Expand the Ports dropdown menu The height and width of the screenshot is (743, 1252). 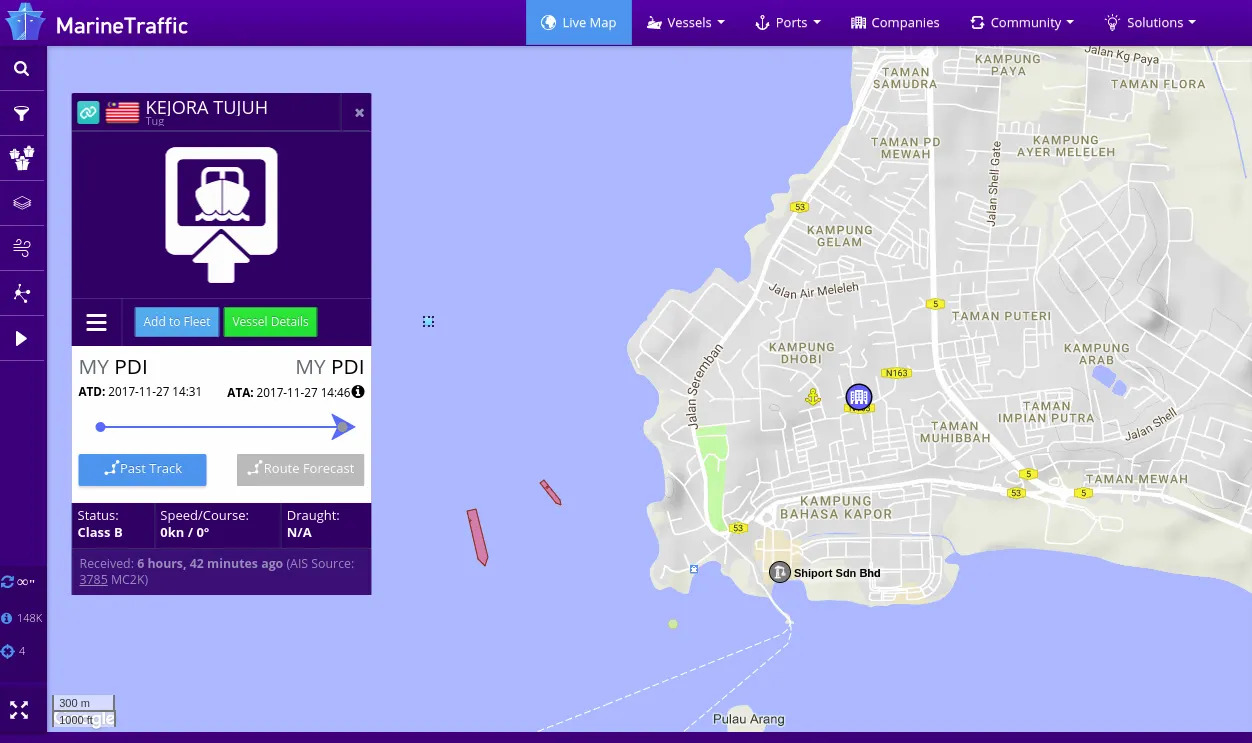(788, 22)
